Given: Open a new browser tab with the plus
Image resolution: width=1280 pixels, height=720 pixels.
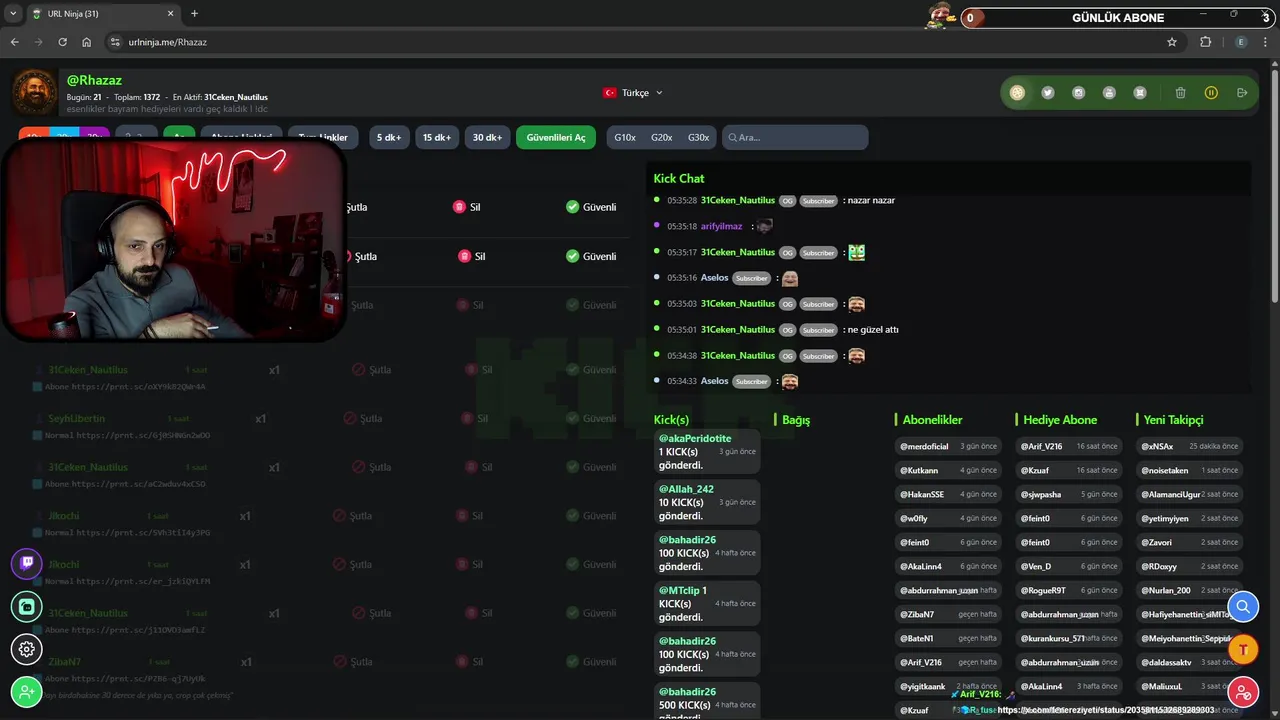Looking at the screenshot, I should (x=194, y=14).
